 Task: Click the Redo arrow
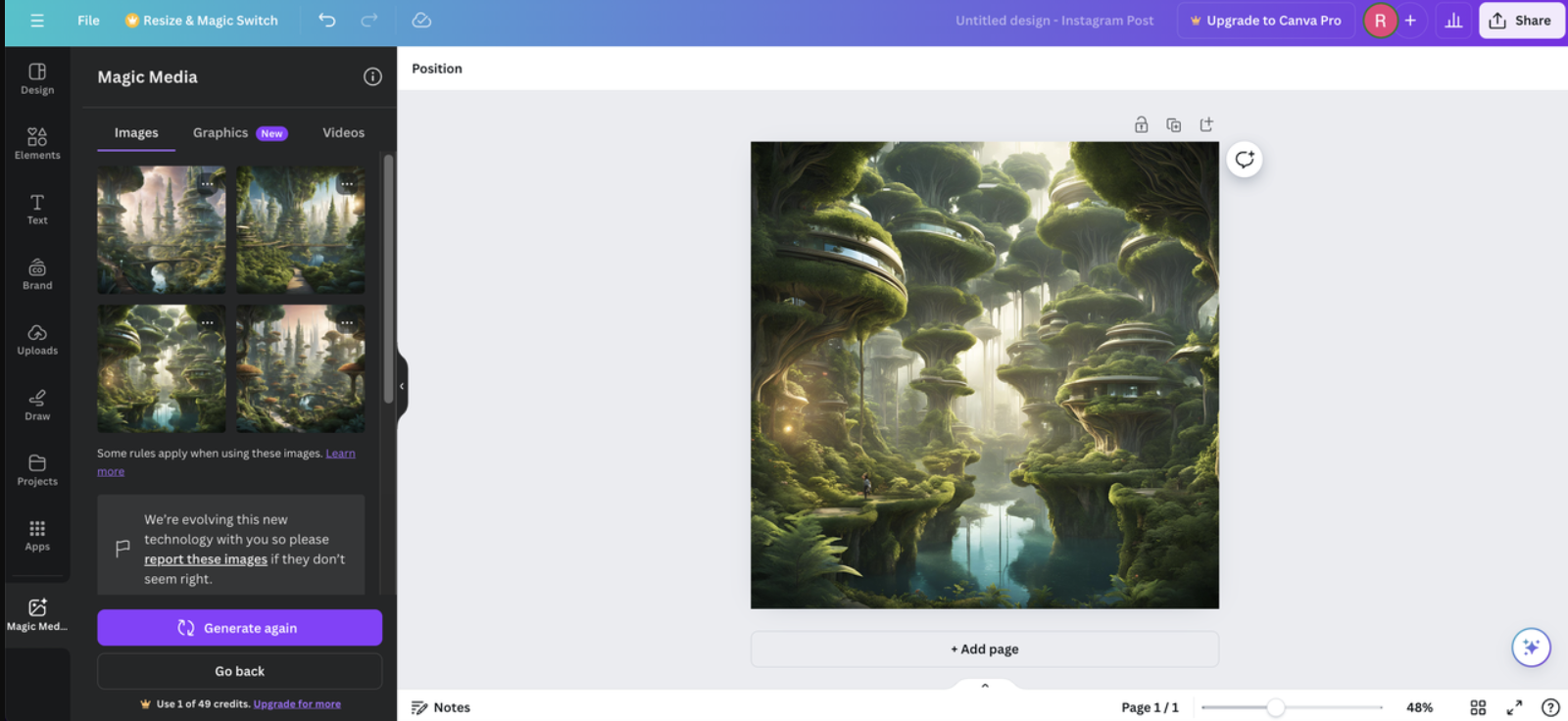coord(369,21)
